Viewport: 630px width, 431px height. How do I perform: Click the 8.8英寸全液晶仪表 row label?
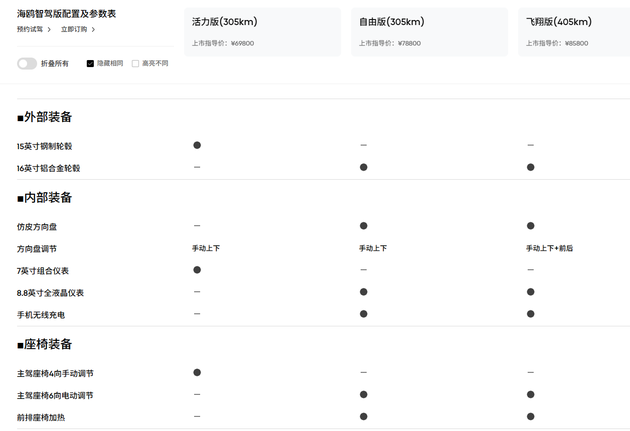click(50, 292)
